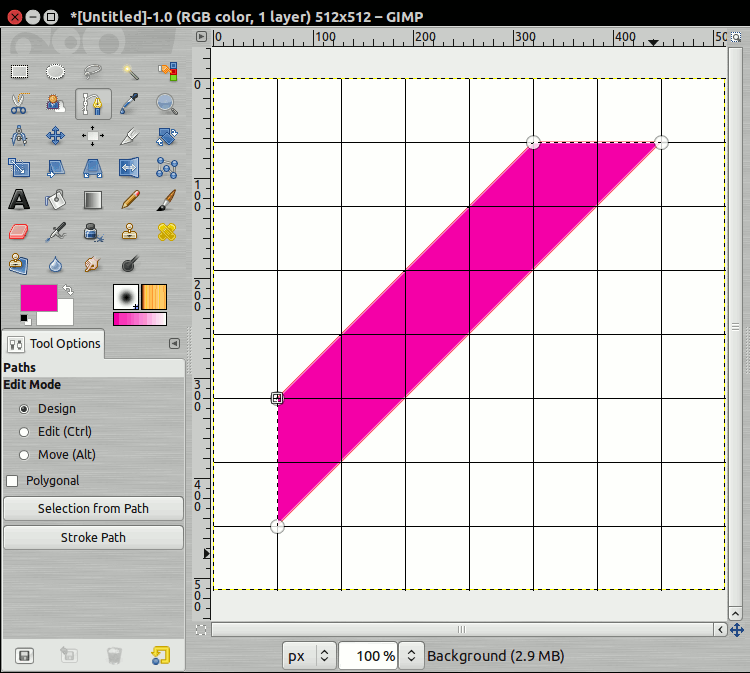Image resolution: width=750 pixels, height=673 pixels.
Task: Click the 100 % zoom input field
Action: click(368, 656)
